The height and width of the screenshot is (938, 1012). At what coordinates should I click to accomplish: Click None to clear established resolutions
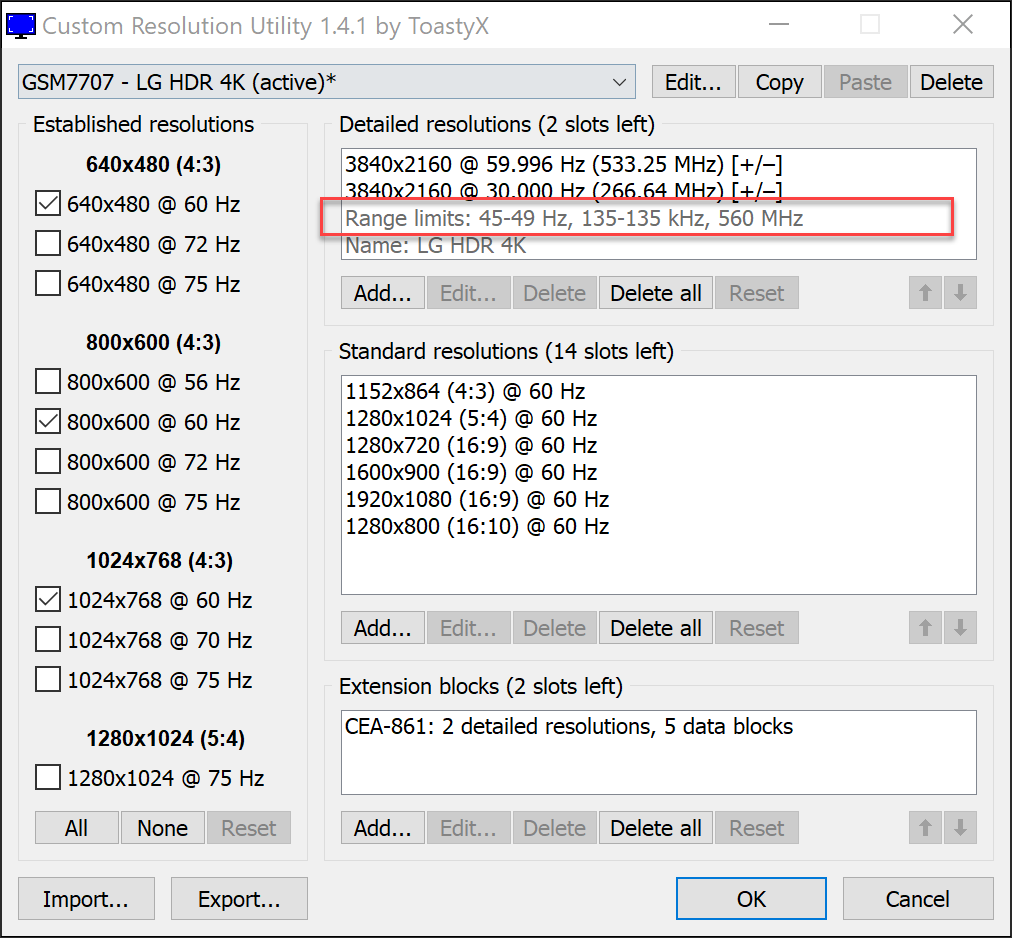(x=162, y=828)
